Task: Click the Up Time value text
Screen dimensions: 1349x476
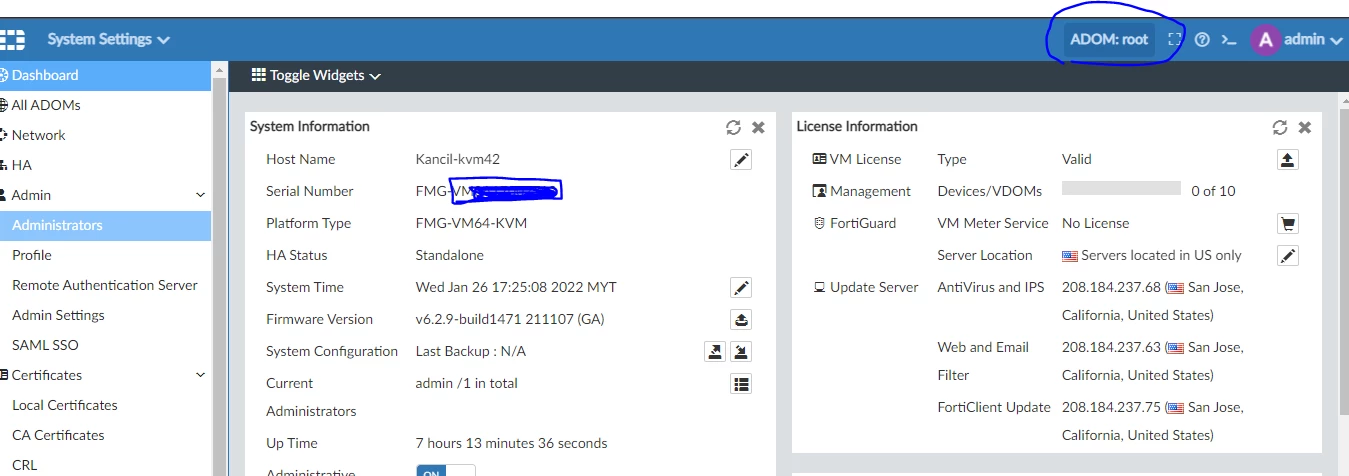Action: coord(512,443)
